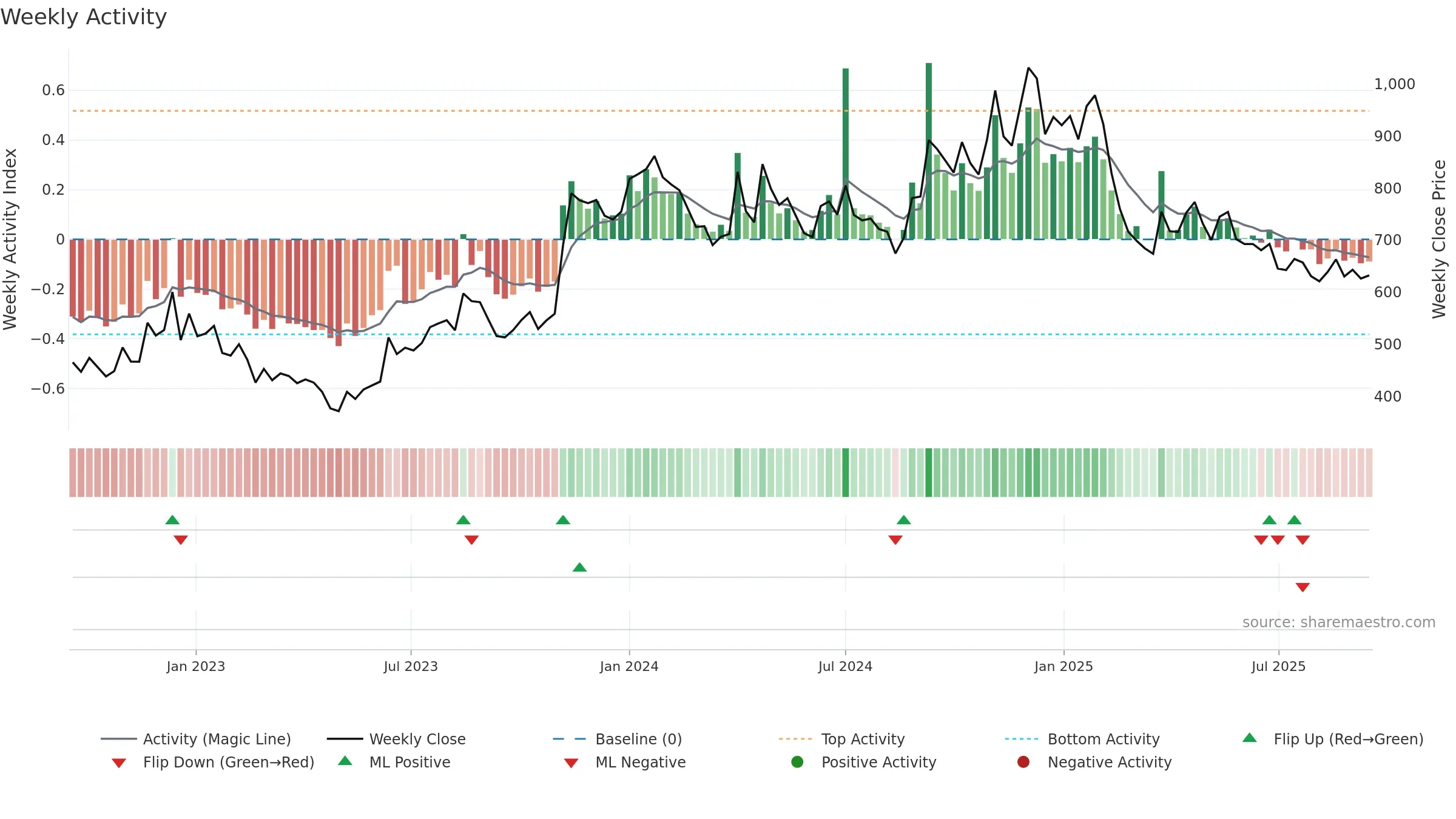Click the 'Jan 2025' x-axis label

[x=1063, y=666]
